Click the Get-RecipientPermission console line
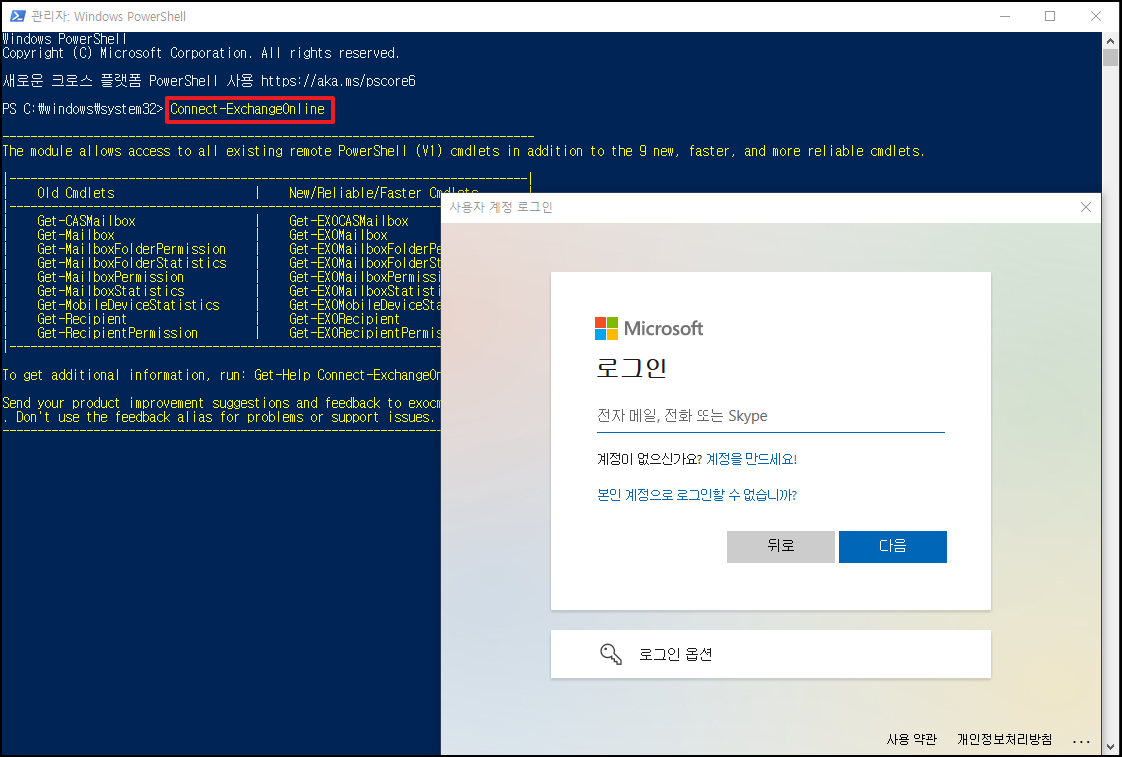 tap(117, 333)
